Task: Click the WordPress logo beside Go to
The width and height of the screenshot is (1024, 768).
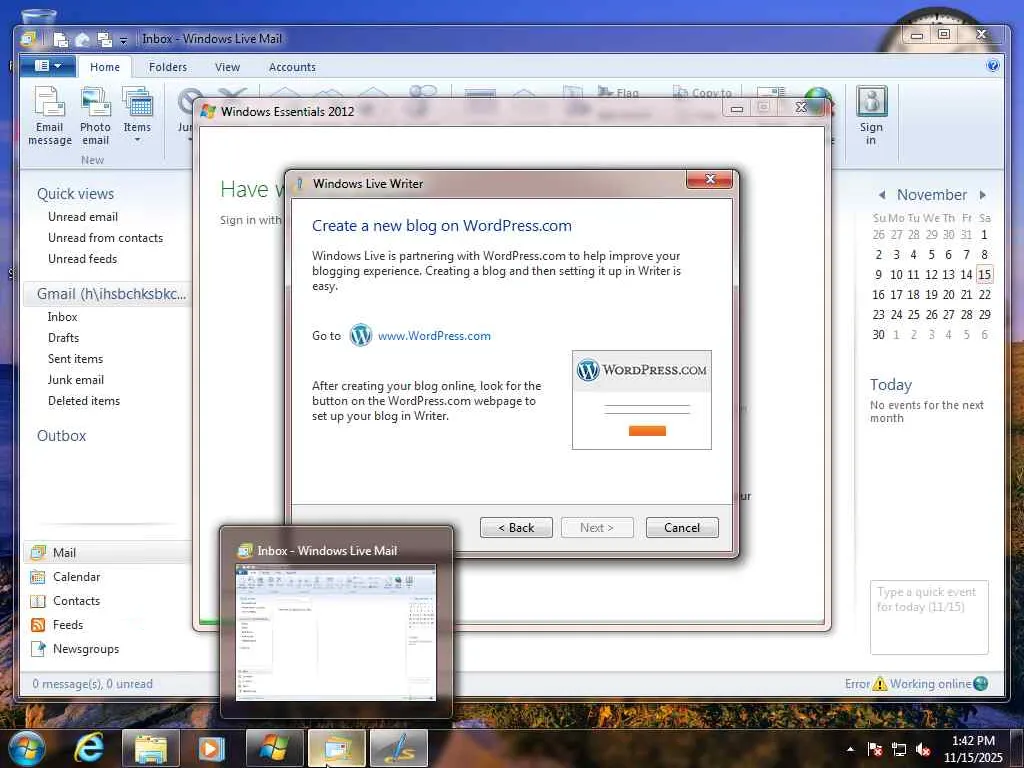Action: click(x=360, y=335)
